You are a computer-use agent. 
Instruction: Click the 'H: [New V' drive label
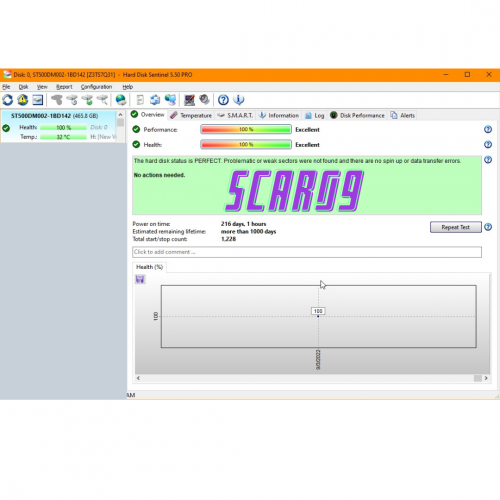tap(103, 137)
